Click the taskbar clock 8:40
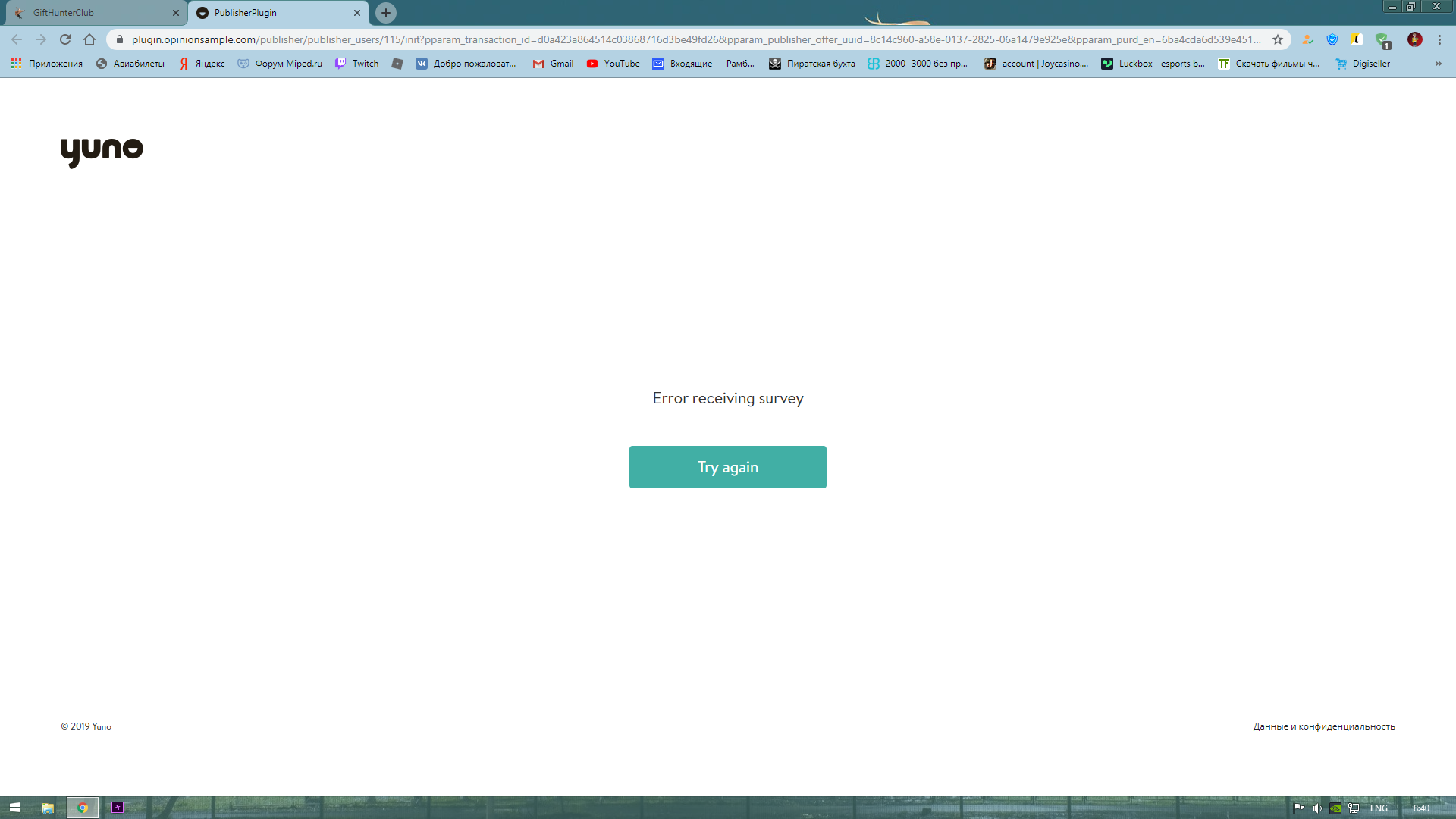Screen dimensions: 1456x819 coord(1421,808)
